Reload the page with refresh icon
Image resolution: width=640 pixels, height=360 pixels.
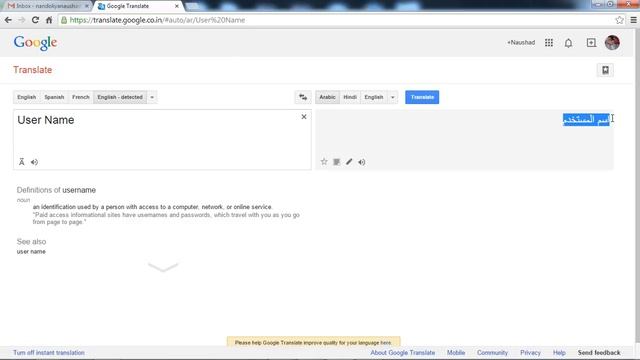[35, 20]
